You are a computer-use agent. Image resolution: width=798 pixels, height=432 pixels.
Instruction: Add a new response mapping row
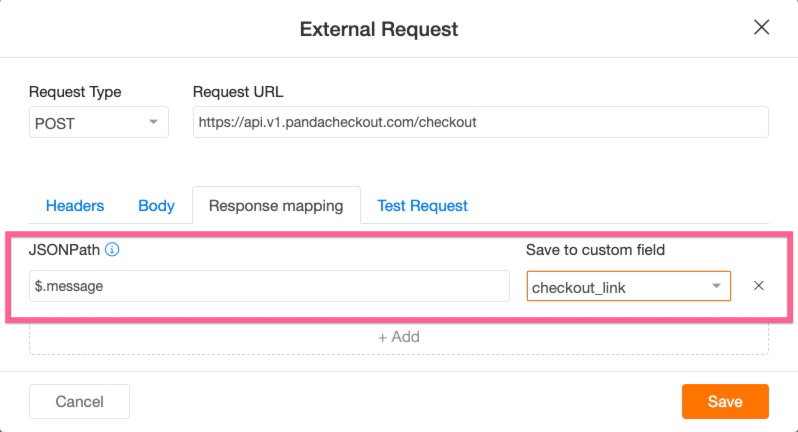(x=399, y=337)
